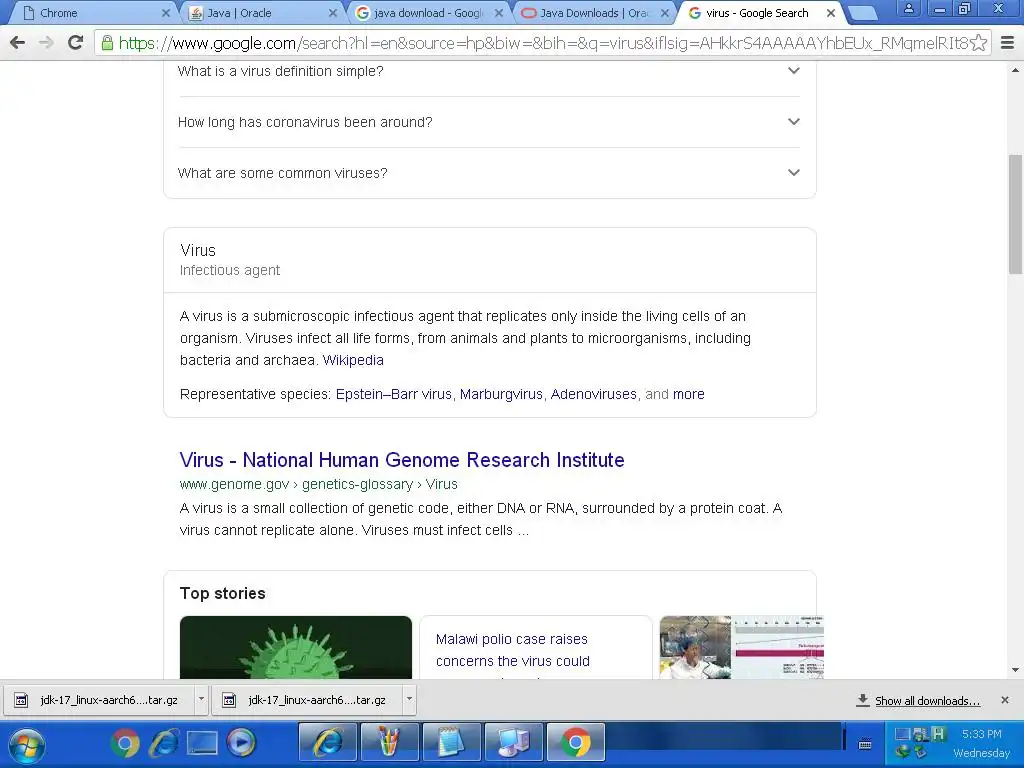Bookmark this page with the star

pos(978,43)
